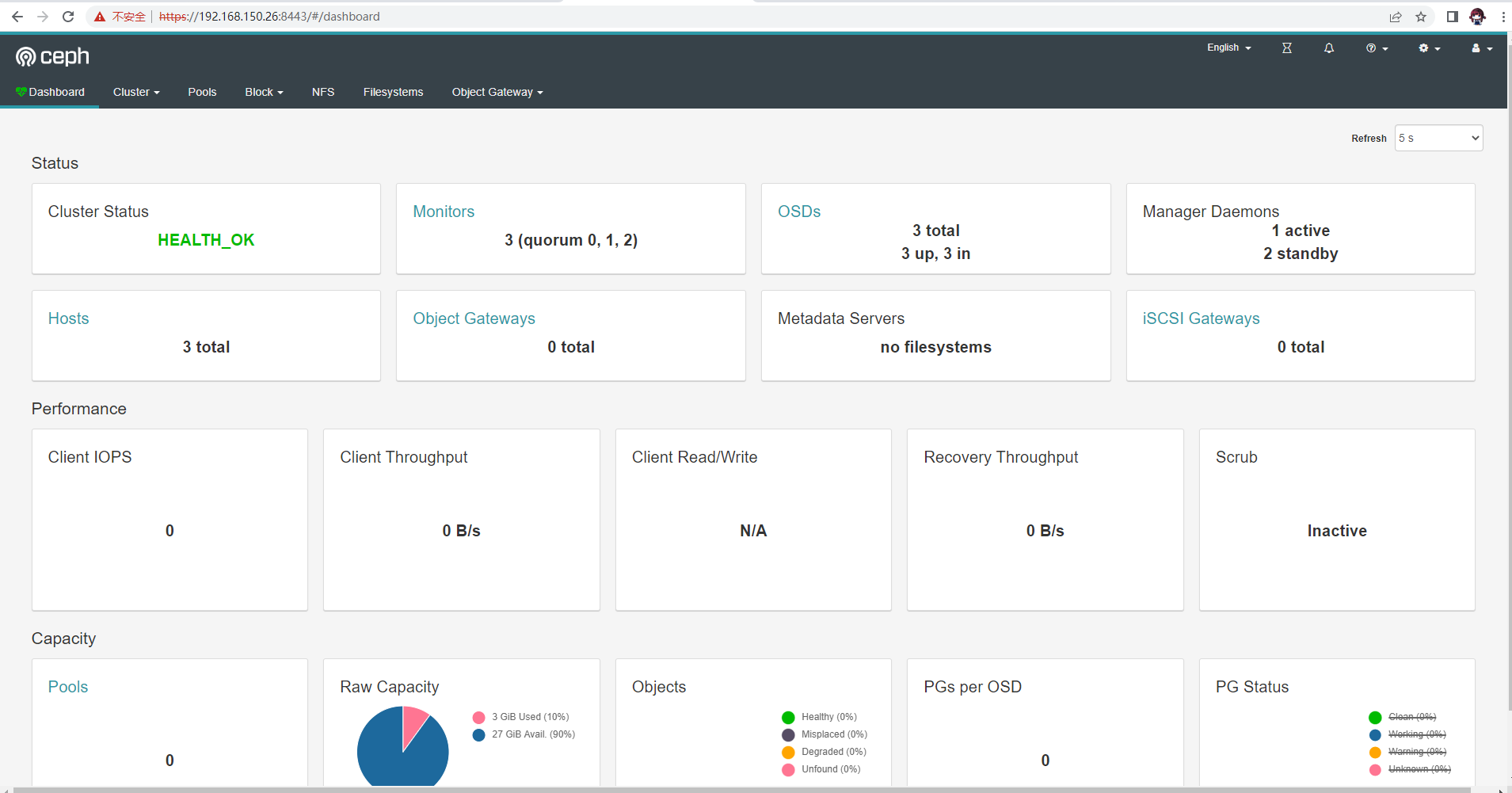1512x793 pixels.
Task: Open the Refresh interval dropdown
Action: (x=1438, y=138)
